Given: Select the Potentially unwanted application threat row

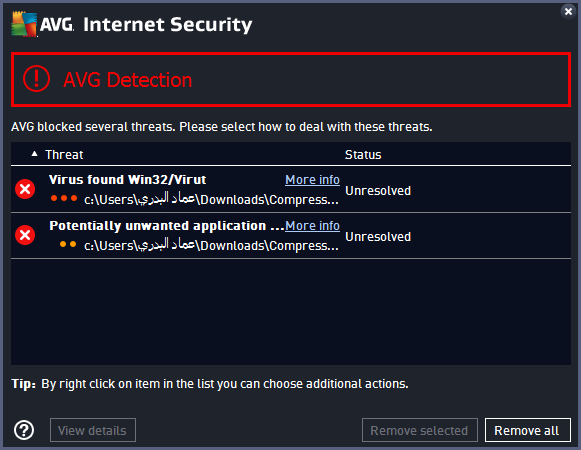Looking at the screenshot, I should (290, 236).
